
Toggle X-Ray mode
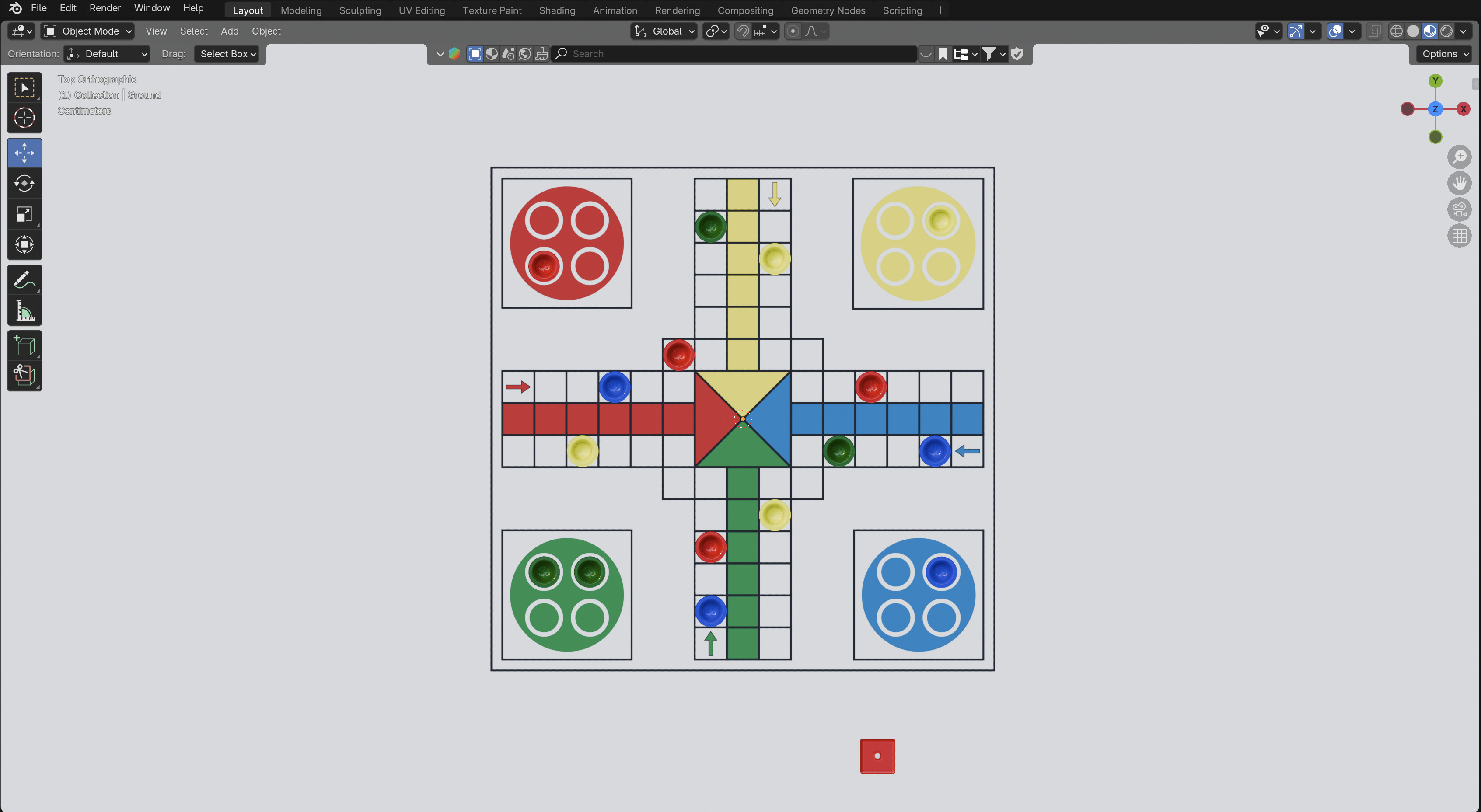point(1375,31)
